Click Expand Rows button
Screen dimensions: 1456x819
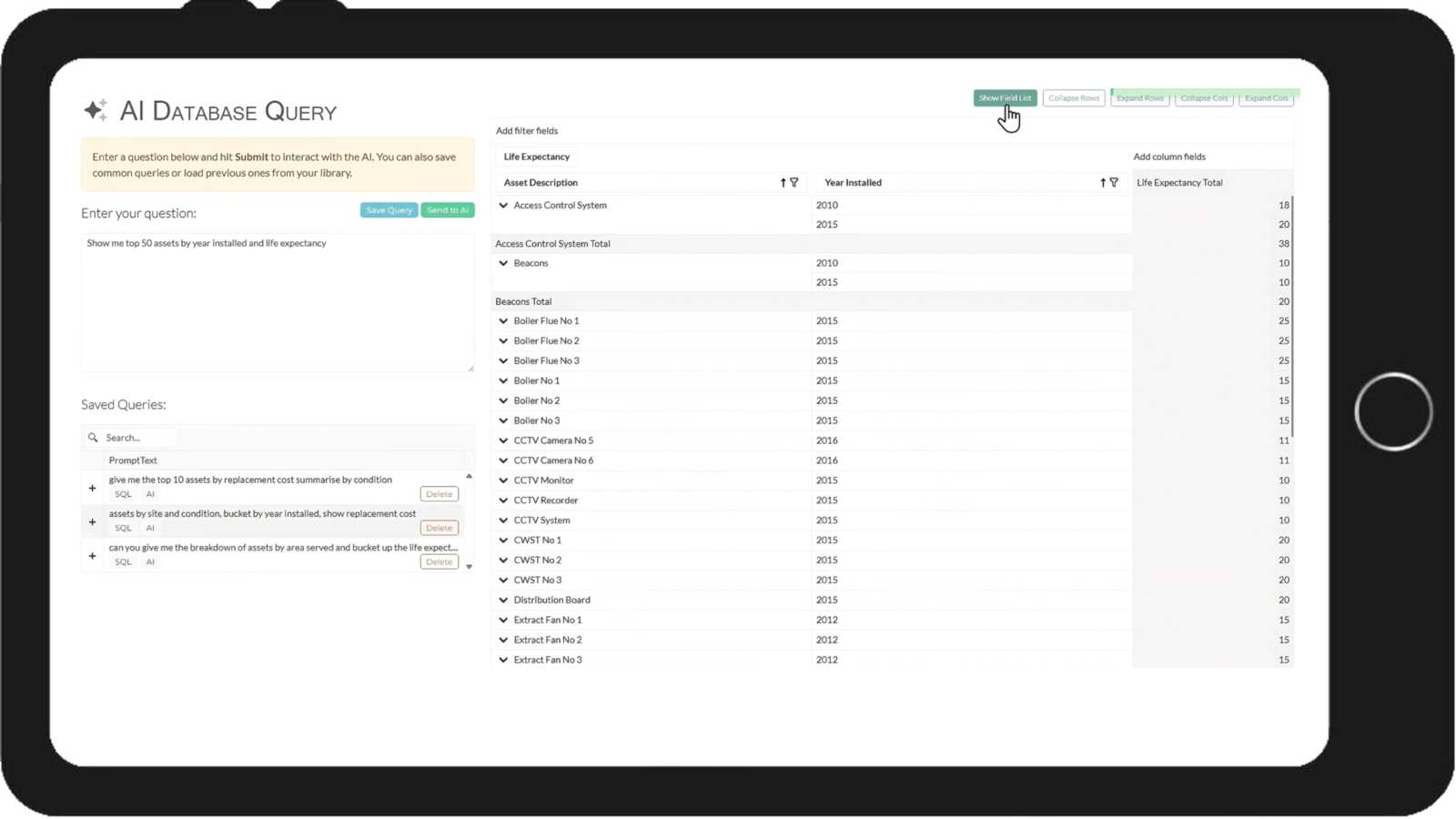[x=1140, y=98]
